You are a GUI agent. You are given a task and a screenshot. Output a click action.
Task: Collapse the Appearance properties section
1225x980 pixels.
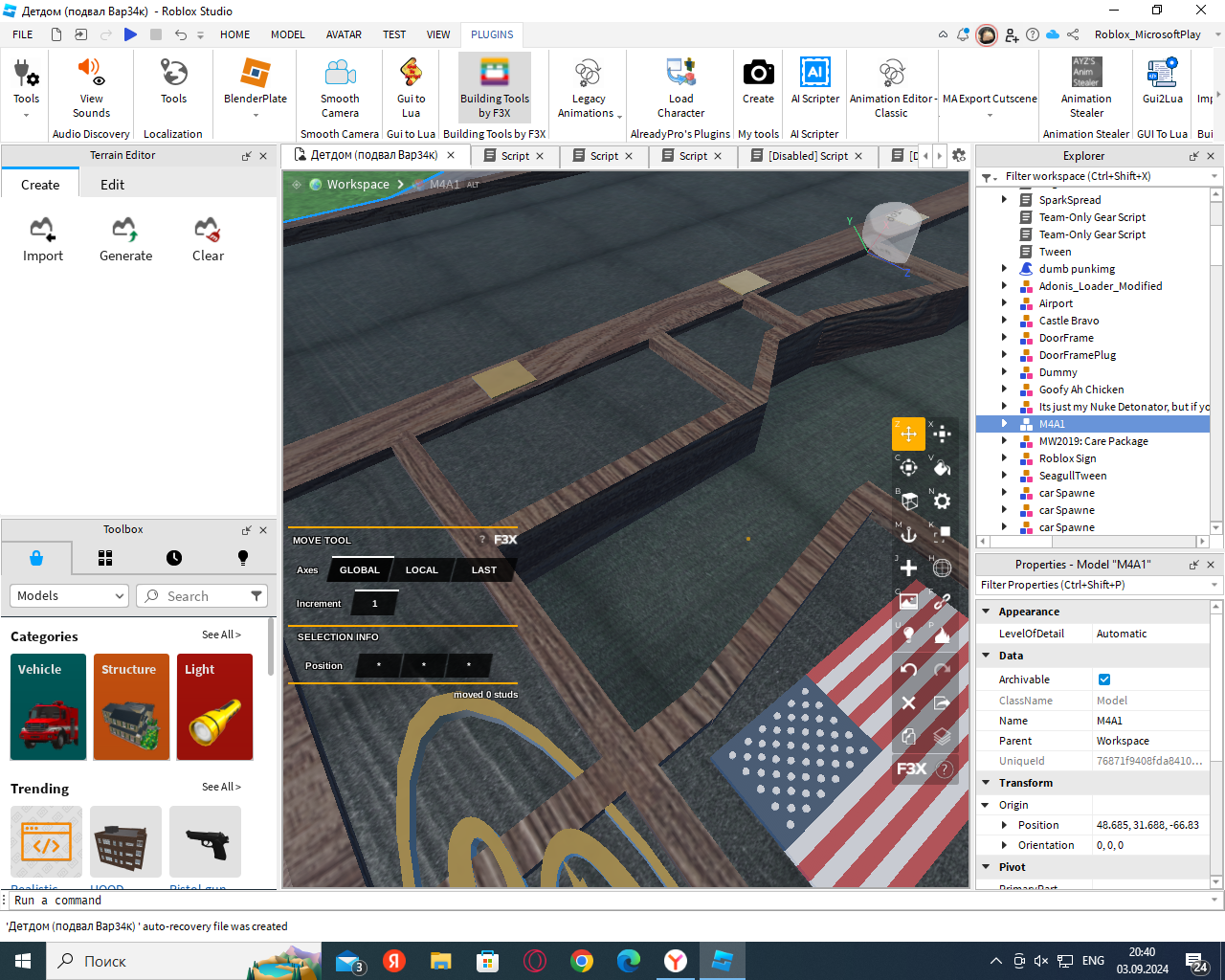[986, 612]
